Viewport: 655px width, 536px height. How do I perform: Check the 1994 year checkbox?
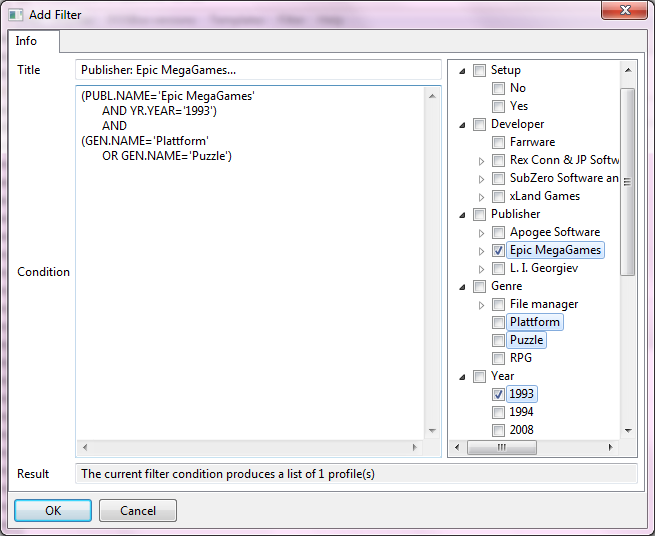(498, 412)
